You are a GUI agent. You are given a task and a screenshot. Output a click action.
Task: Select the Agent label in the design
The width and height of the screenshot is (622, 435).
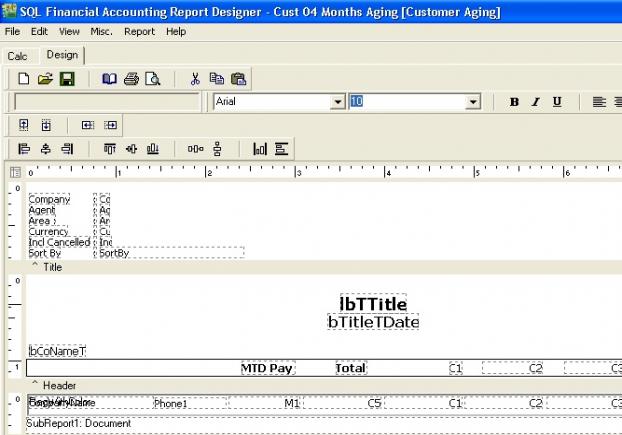pos(42,210)
